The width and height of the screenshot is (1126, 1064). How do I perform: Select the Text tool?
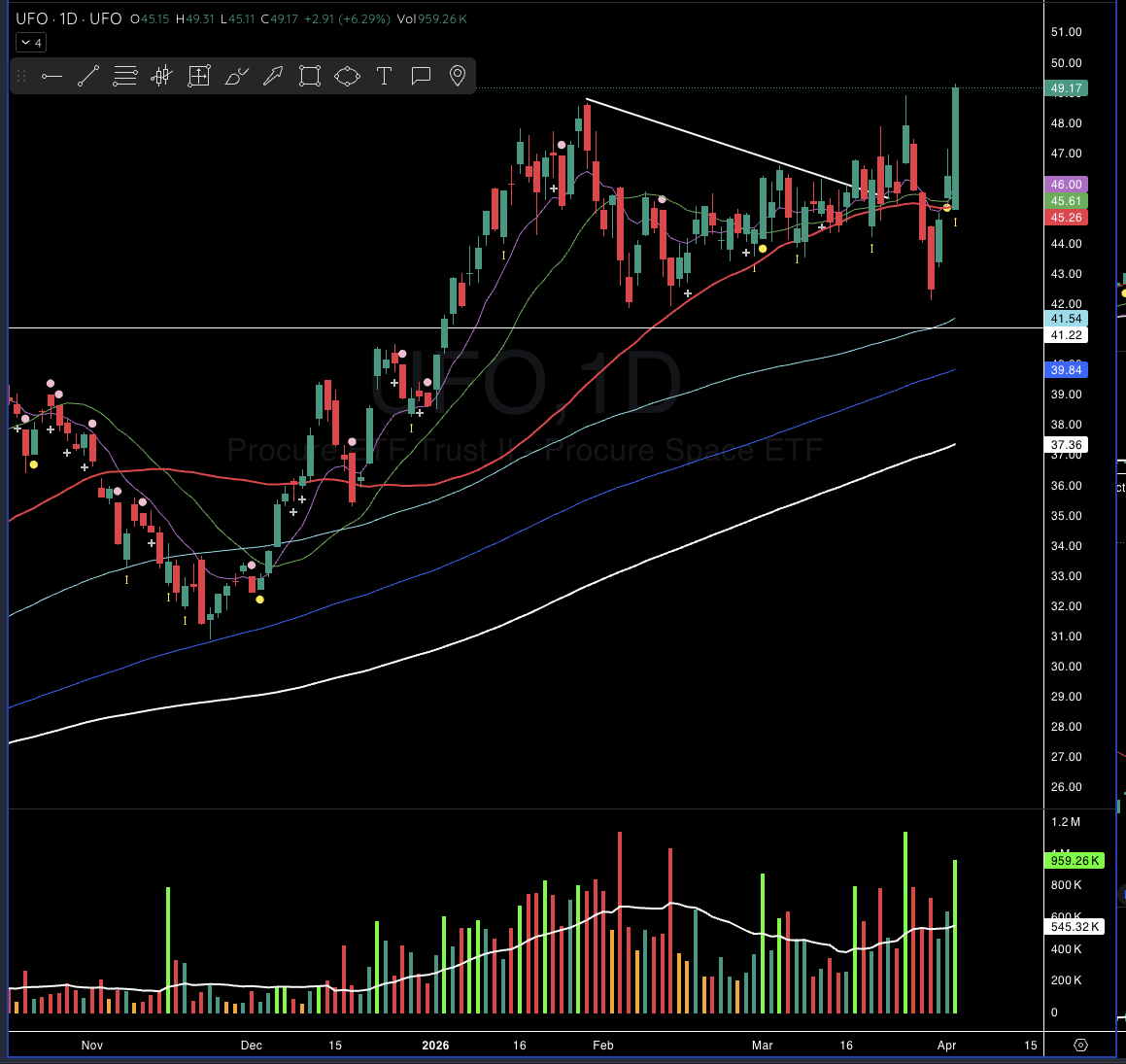click(384, 76)
